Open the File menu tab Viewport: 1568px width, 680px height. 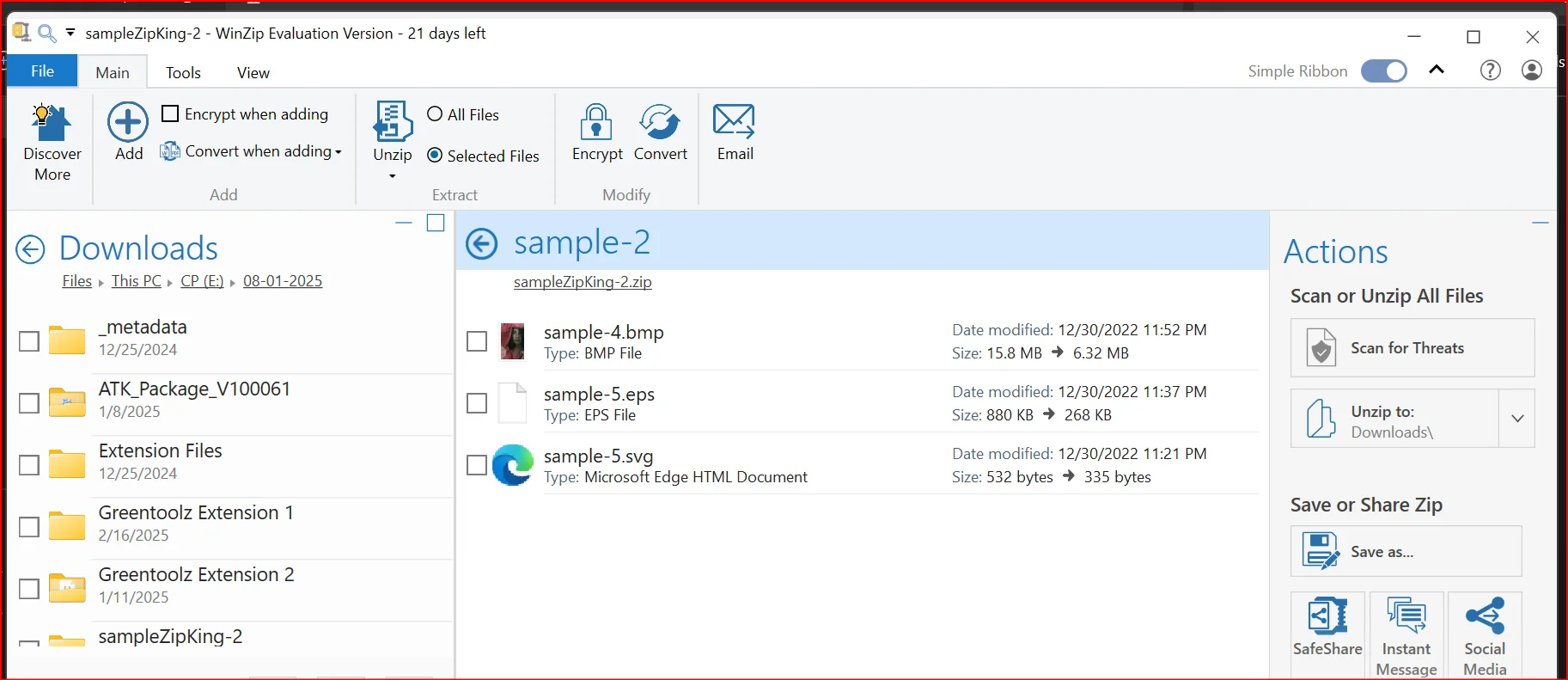42,71
